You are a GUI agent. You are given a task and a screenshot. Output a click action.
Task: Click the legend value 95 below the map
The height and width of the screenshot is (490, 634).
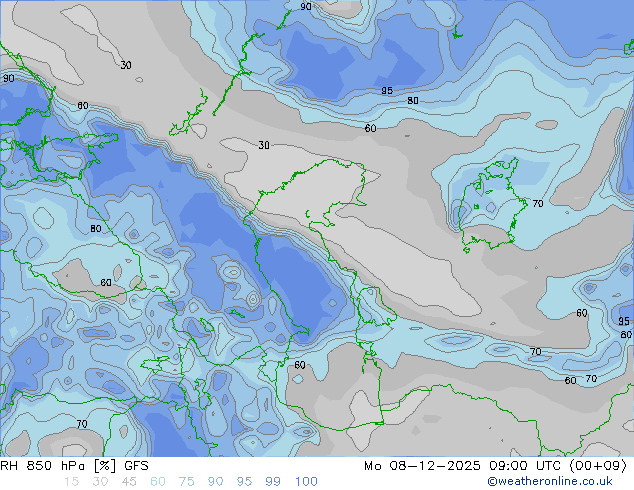click(x=244, y=482)
